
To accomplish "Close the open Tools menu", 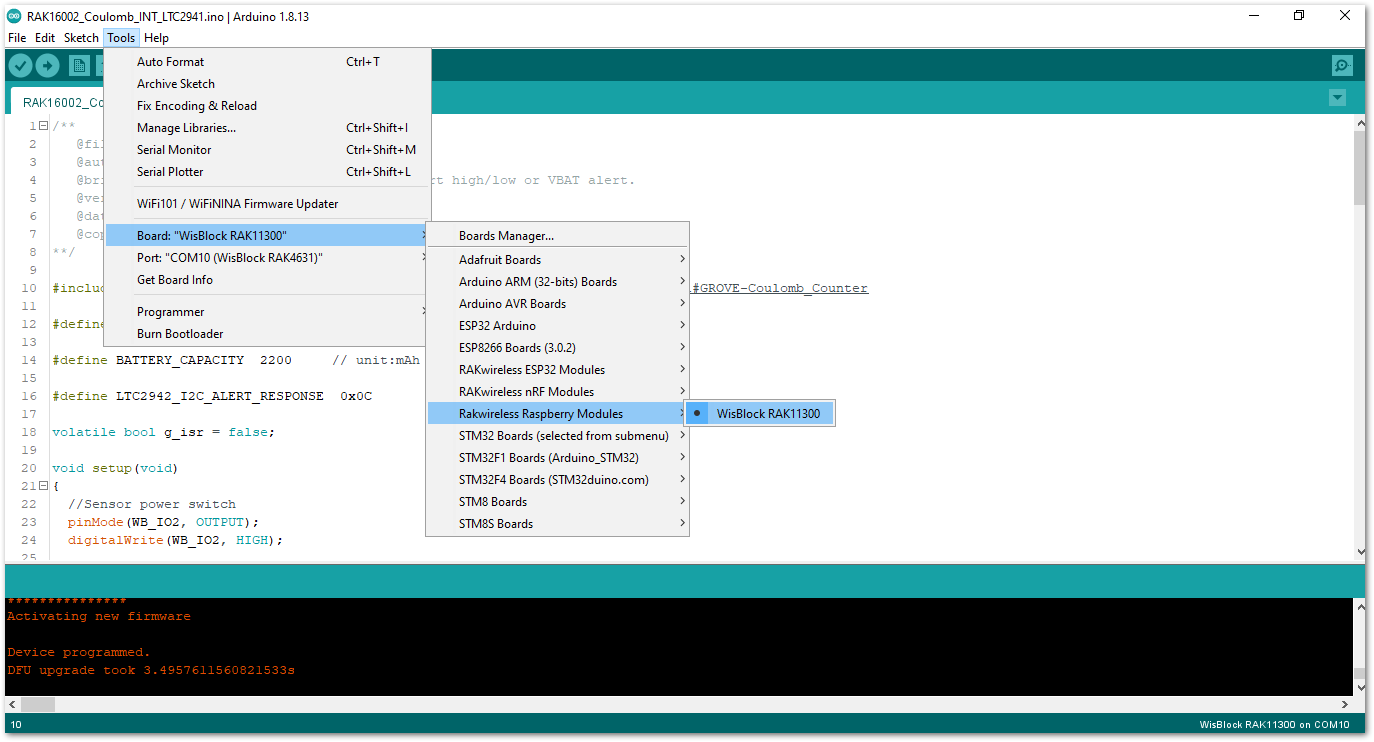I will (121, 38).
